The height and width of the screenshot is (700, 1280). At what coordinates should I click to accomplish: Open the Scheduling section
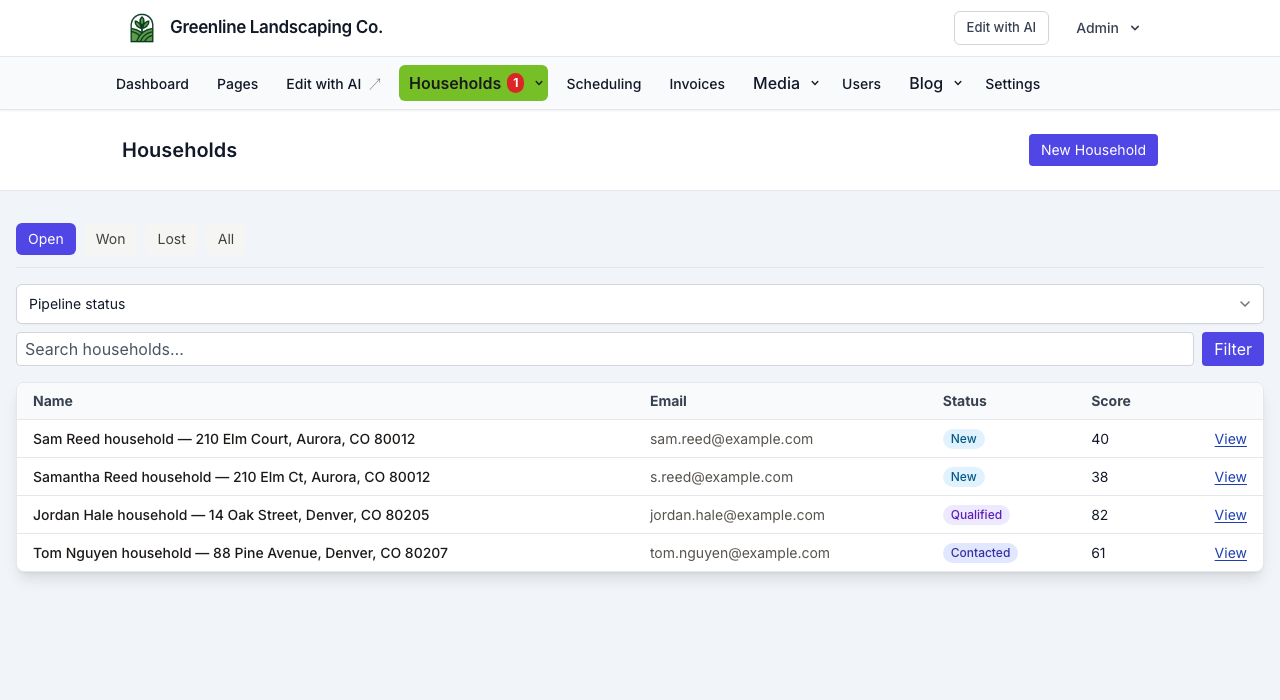pos(604,84)
